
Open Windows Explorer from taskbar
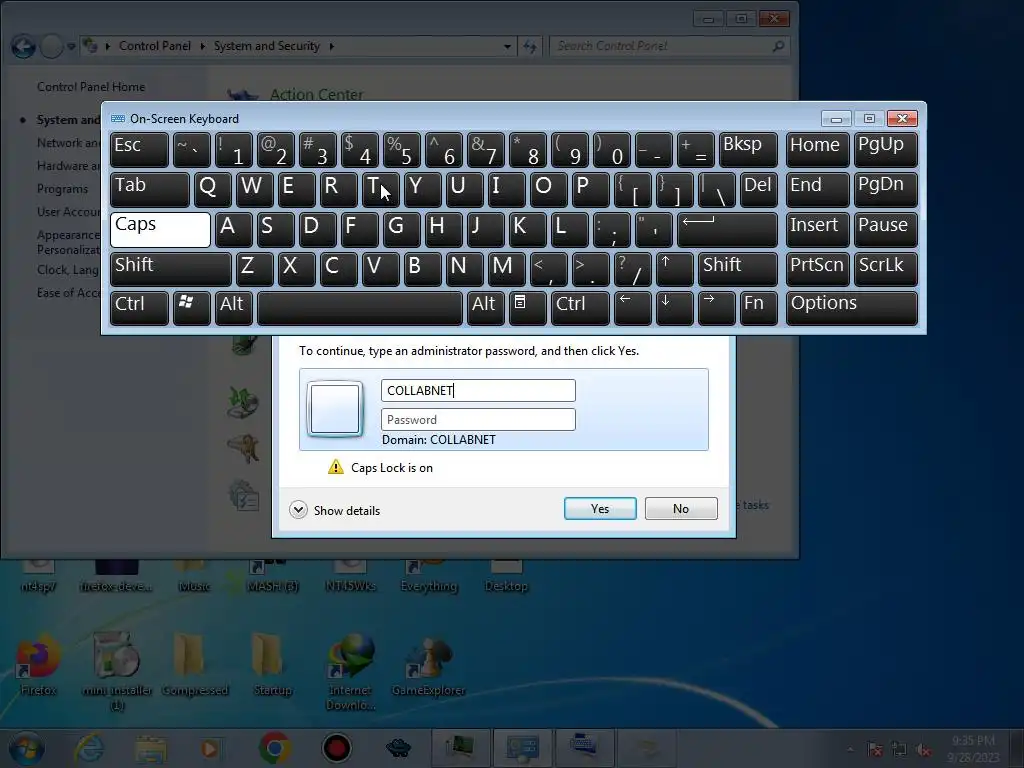(x=151, y=748)
